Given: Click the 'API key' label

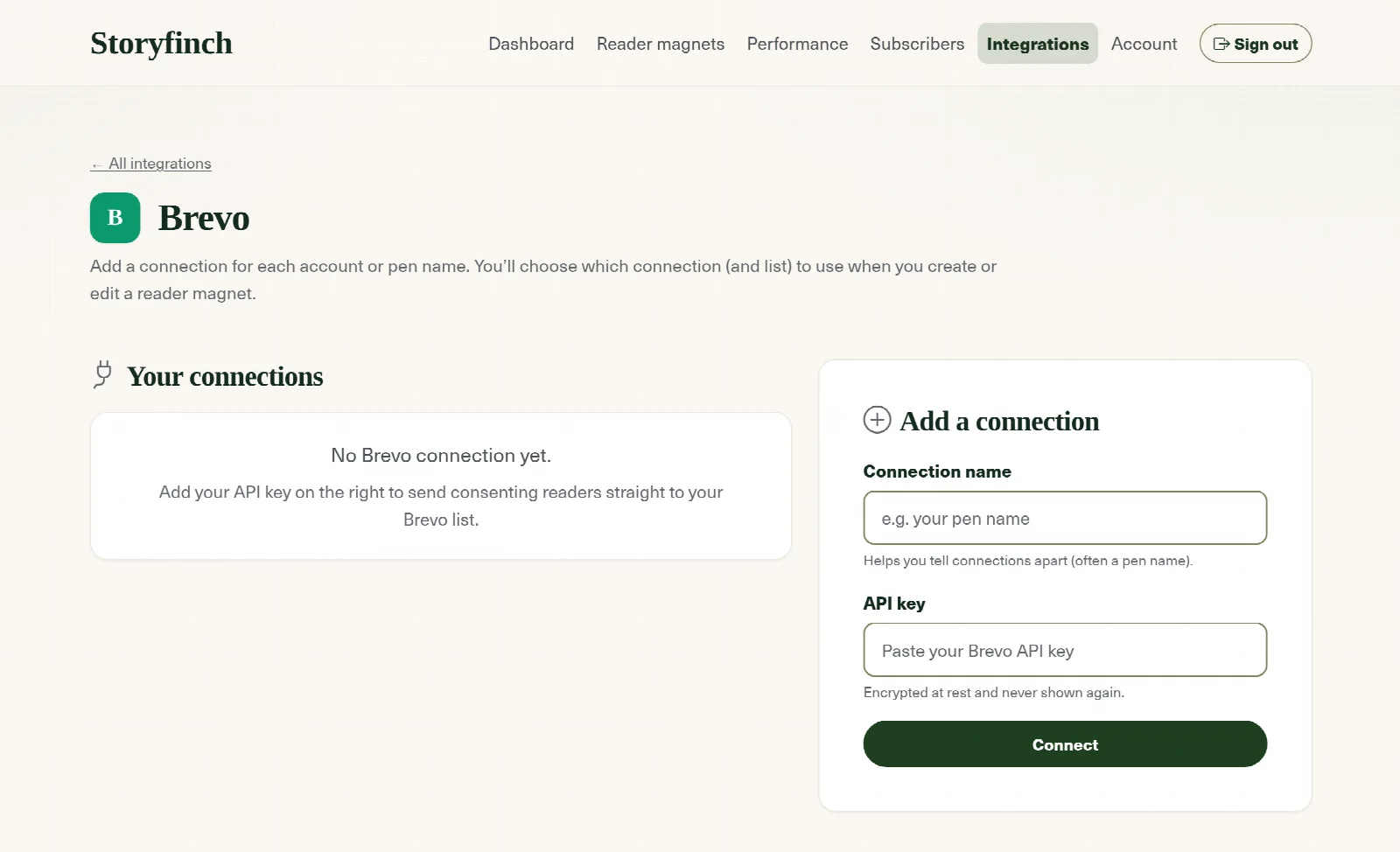Looking at the screenshot, I should [x=894, y=604].
